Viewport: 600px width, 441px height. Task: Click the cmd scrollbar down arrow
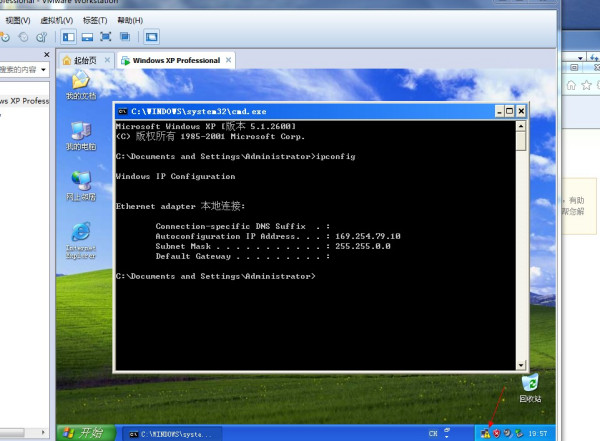click(521, 365)
